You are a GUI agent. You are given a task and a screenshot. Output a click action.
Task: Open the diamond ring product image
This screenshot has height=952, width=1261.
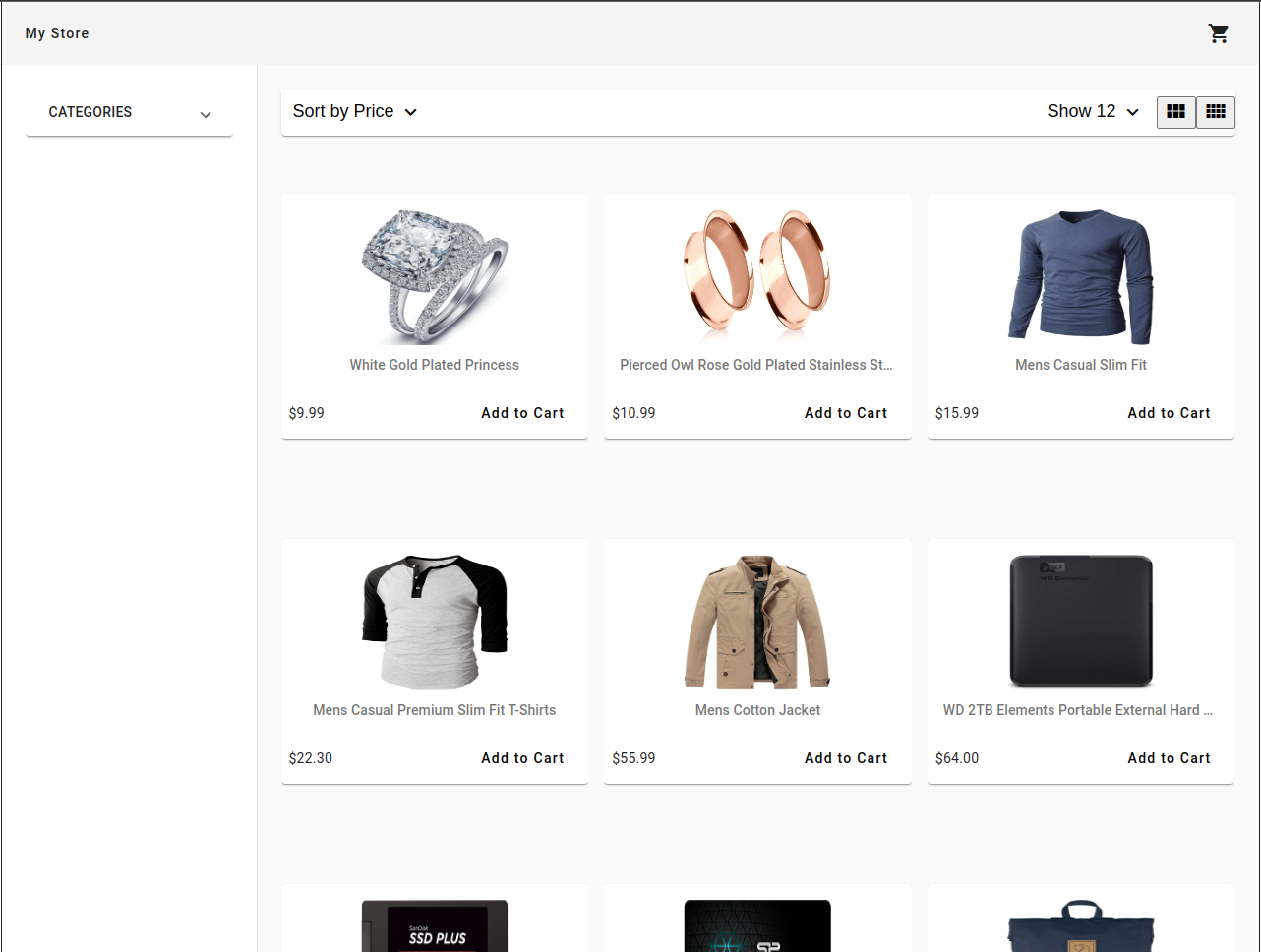pos(435,276)
